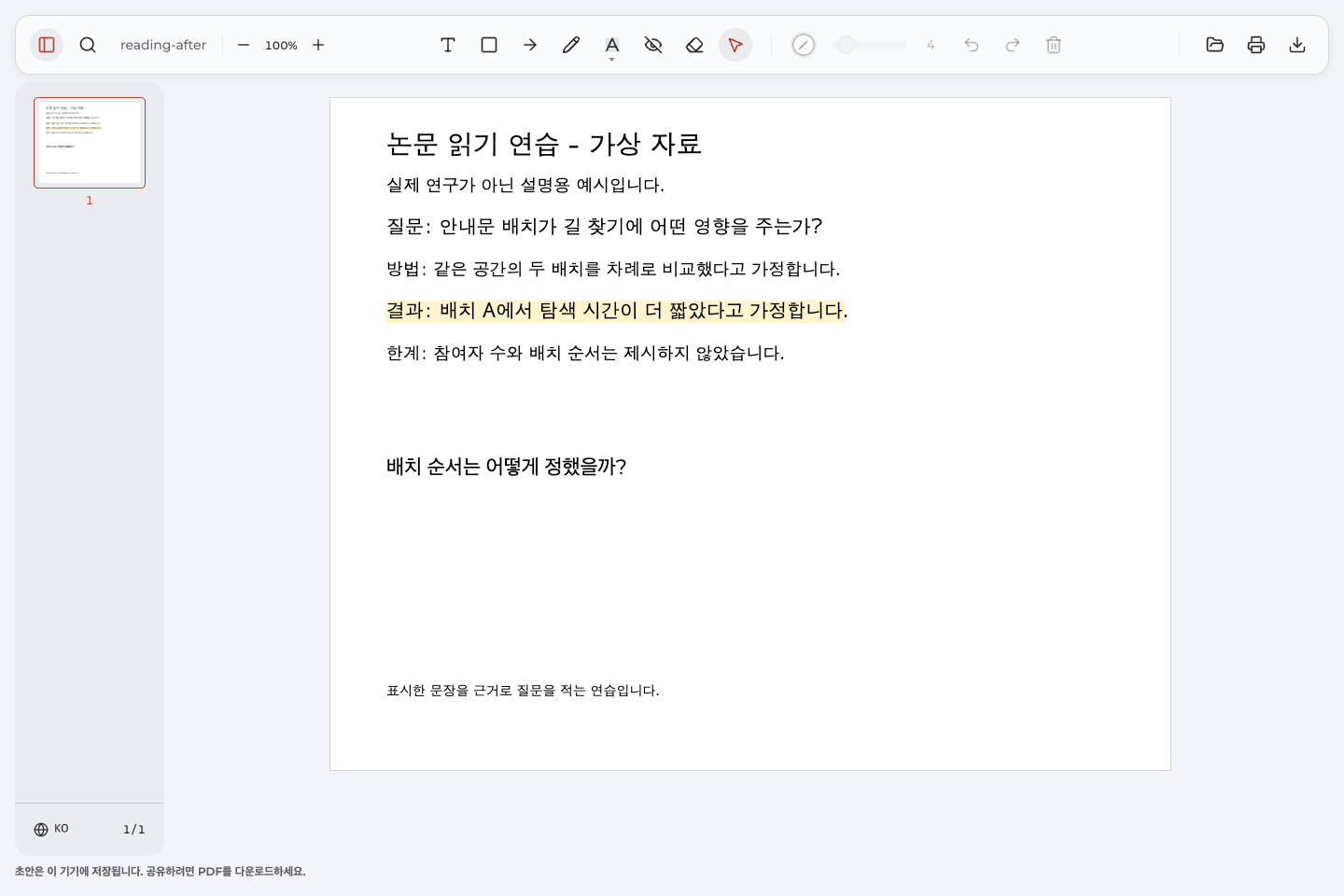
Task: Click annotation text 배치 순서는 어떻게 정했을까?
Action: click(x=506, y=466)
